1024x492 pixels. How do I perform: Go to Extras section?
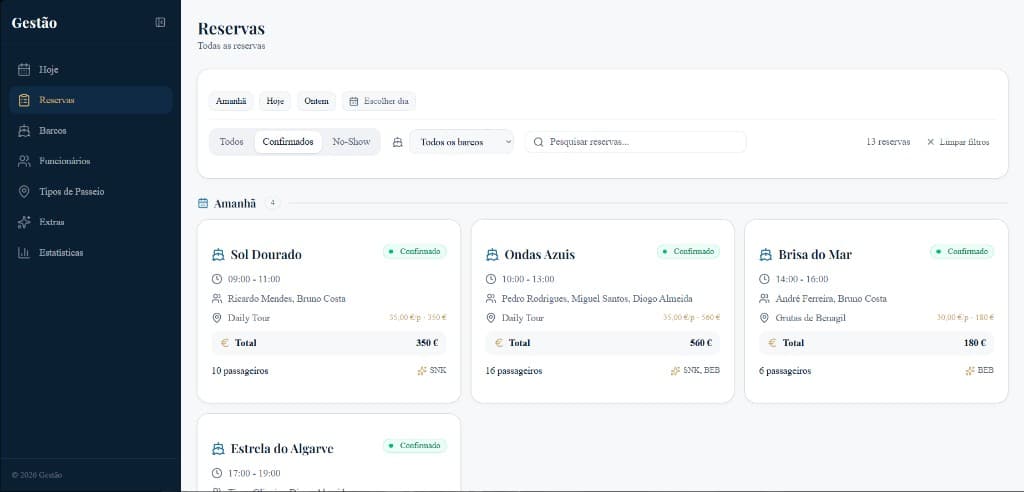[91, 222]
